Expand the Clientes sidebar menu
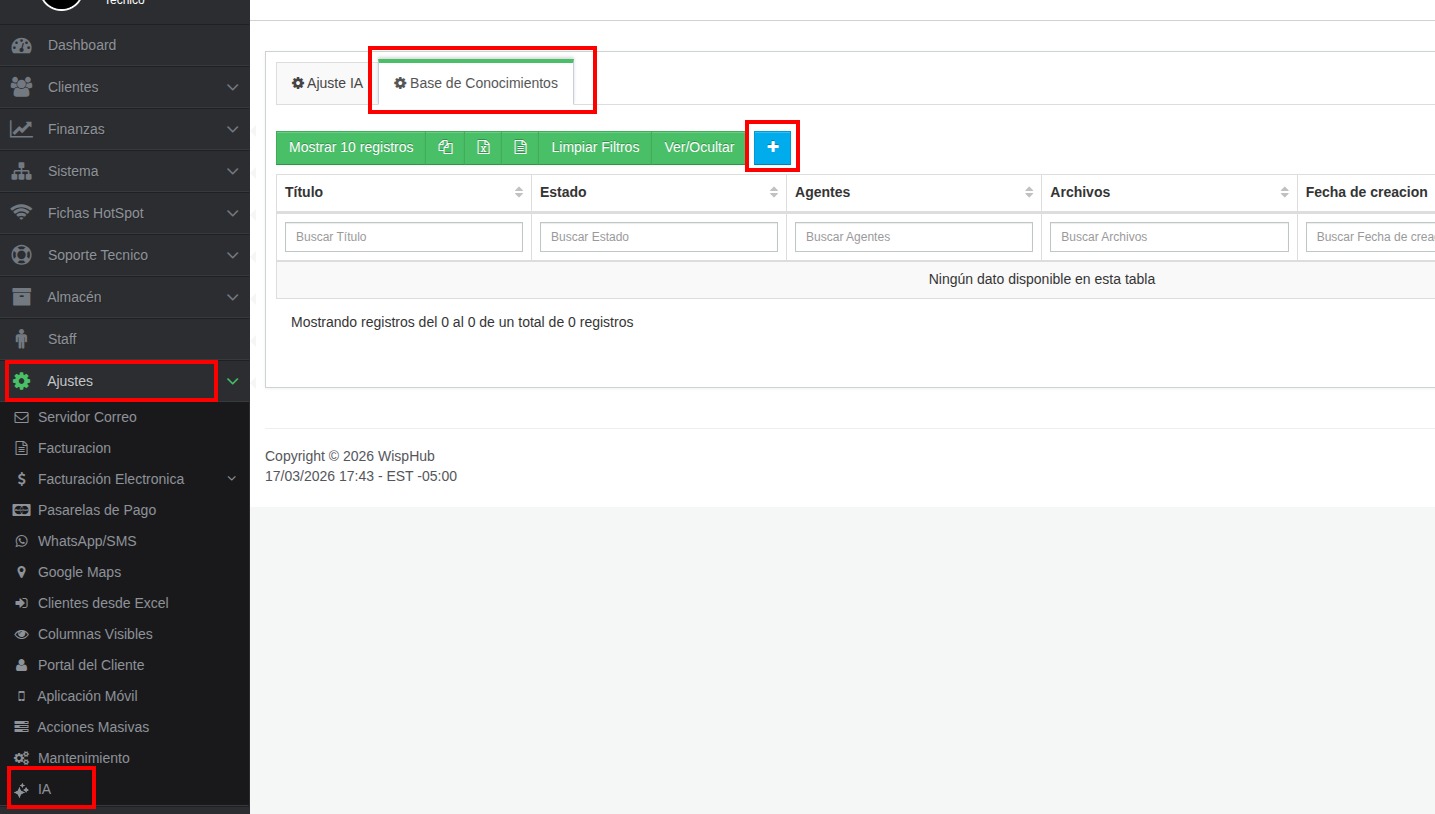Viewport: 1435px width, 814px height. 124,87
